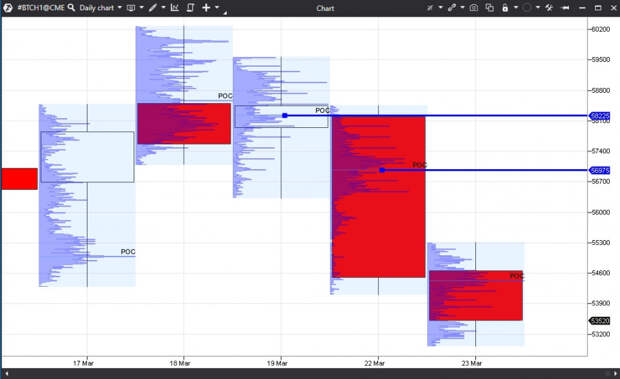Click the circular refresh icon
Viewport: 620px width, 379px height.
click(527, 8)
